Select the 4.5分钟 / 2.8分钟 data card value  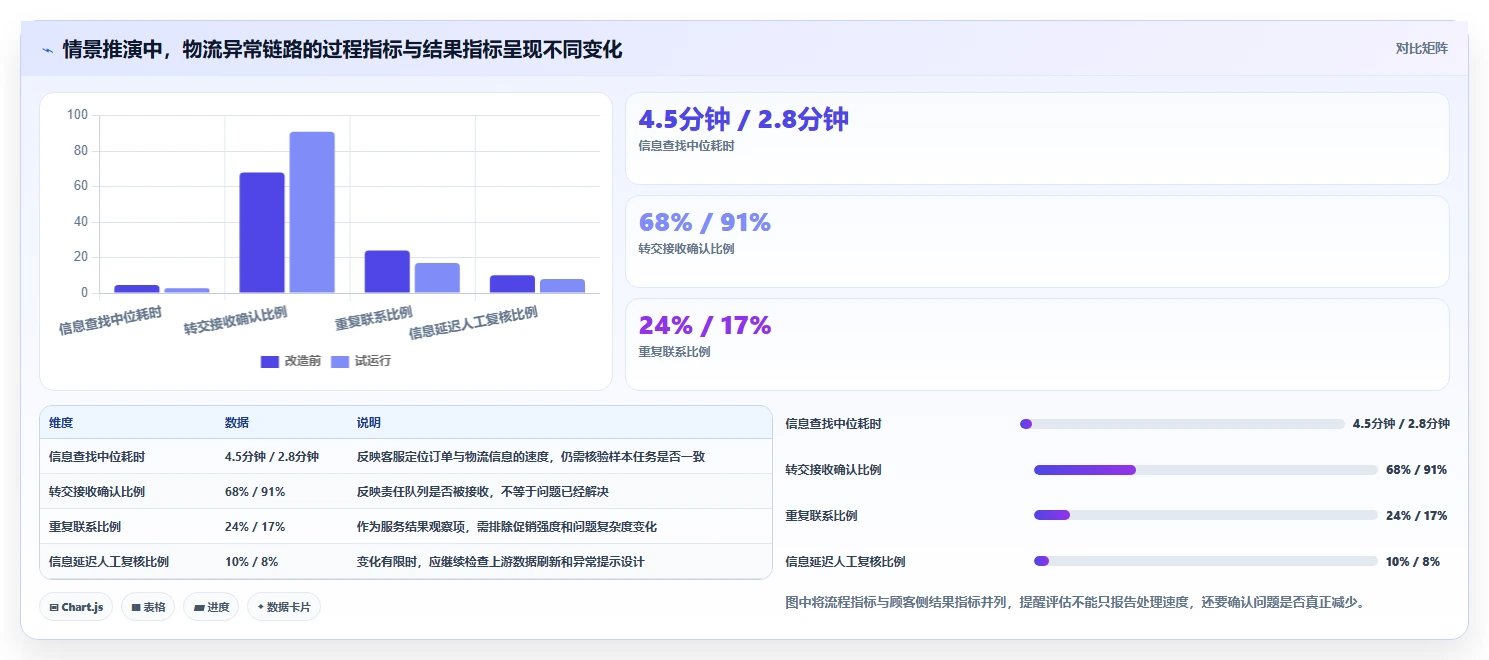point(743,120)
